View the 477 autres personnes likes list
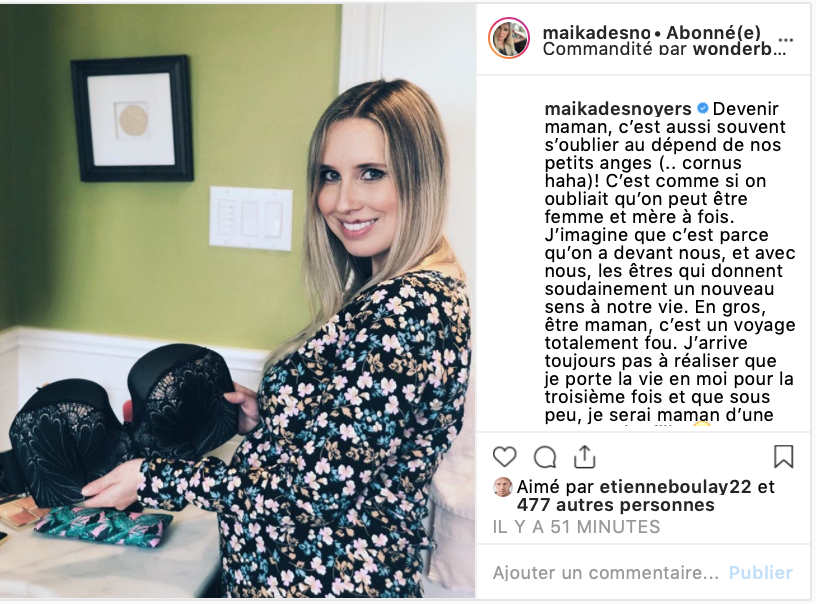This screenshot has width=816, height=604. (x=615, y=505)
